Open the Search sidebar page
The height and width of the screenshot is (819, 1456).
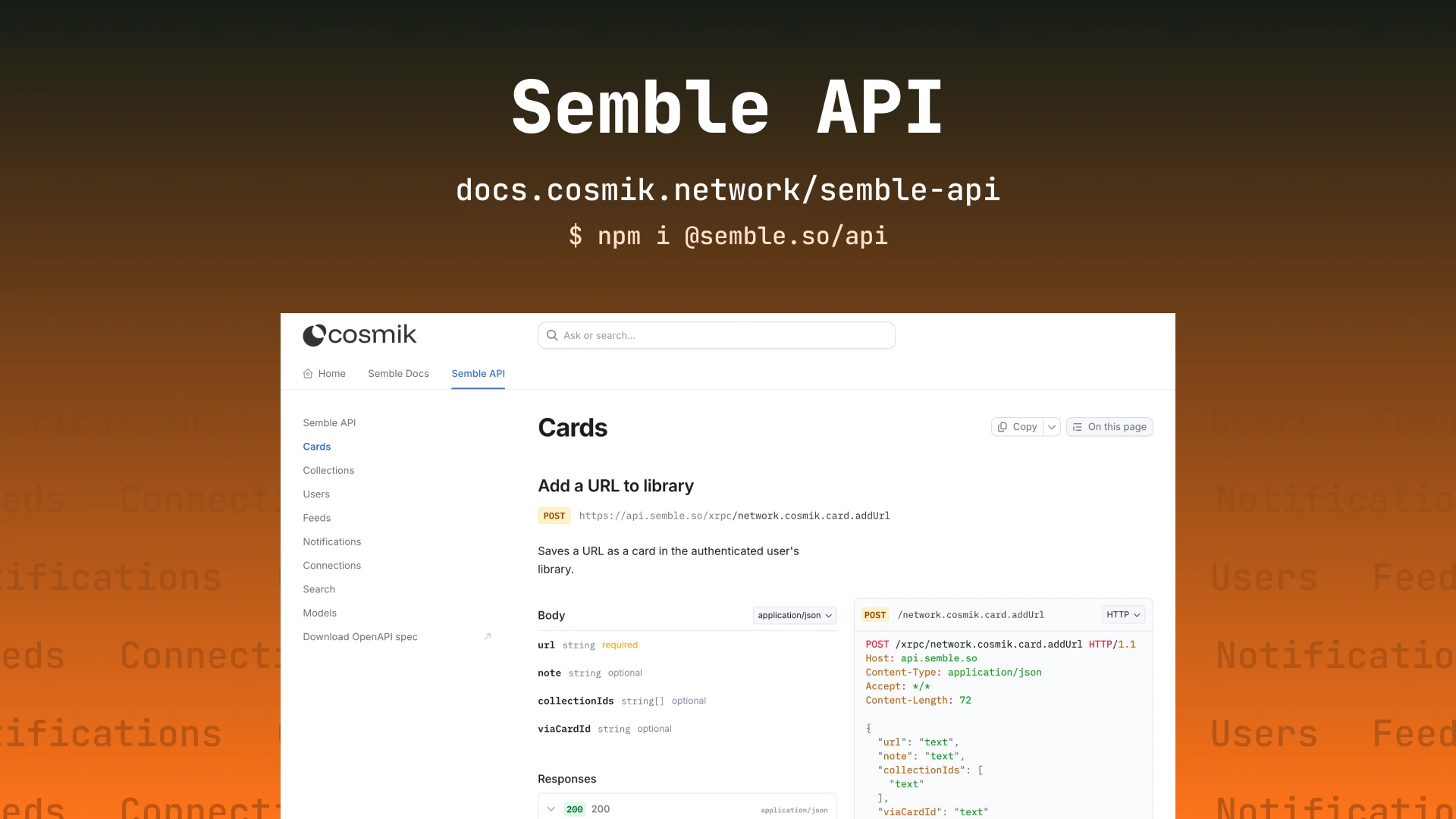319,589
